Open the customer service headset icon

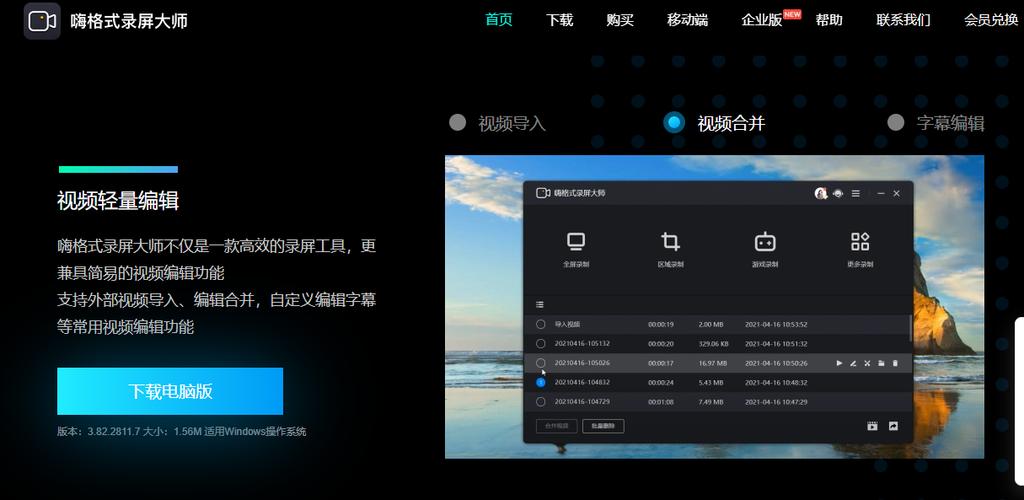click(x=838, y=194)
